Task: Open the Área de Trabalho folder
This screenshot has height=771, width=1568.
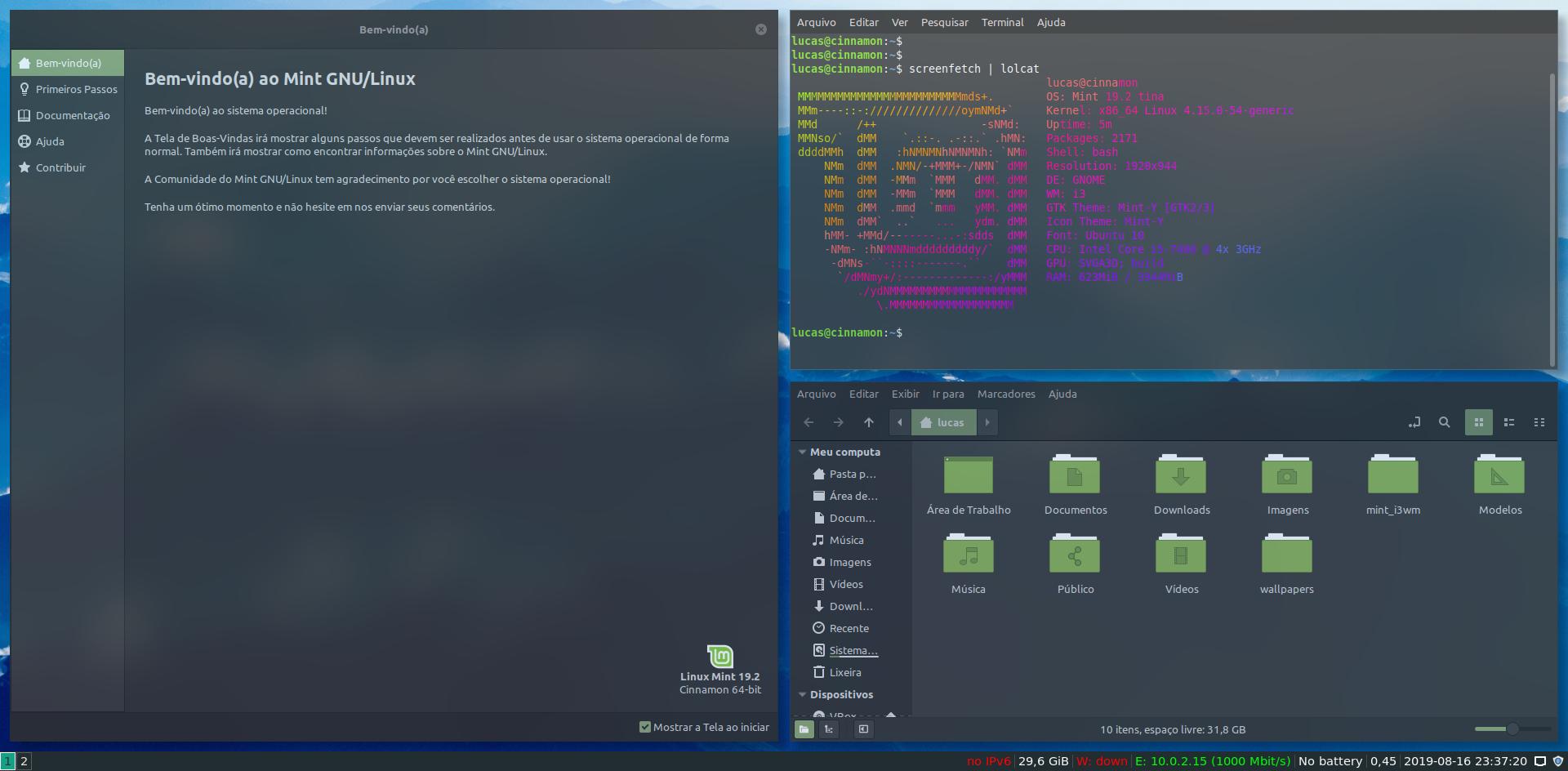Action: coord(969,486)
